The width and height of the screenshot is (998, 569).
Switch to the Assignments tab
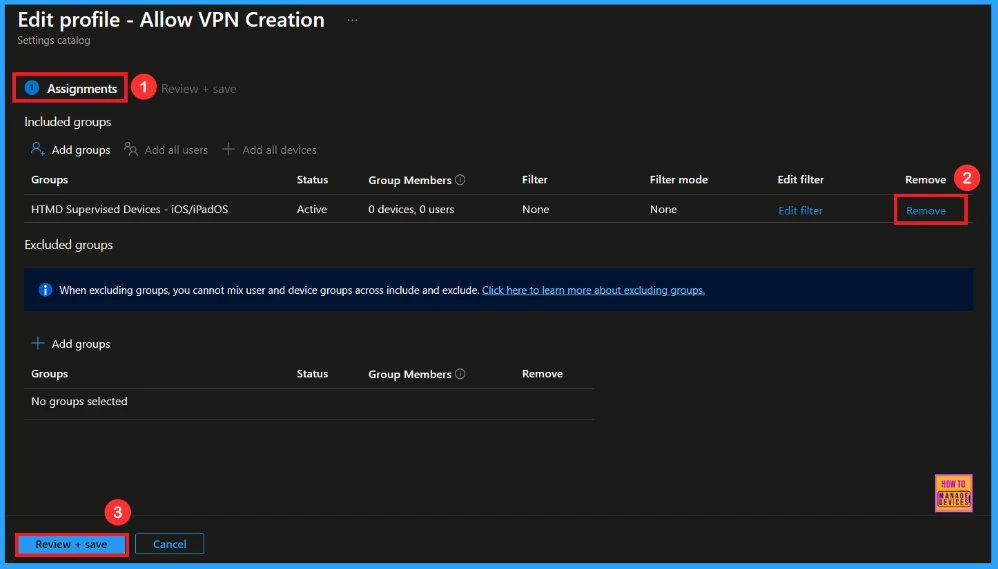(x=81, y=89)
